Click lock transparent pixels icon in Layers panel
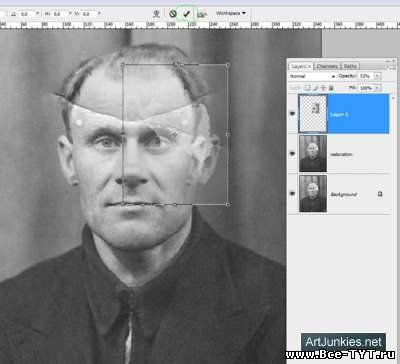 (x=308, y=88)
